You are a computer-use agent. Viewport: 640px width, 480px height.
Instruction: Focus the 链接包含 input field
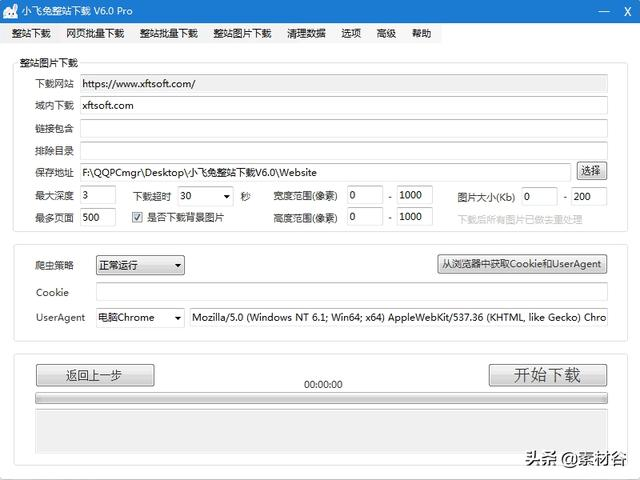coord(344,129)
